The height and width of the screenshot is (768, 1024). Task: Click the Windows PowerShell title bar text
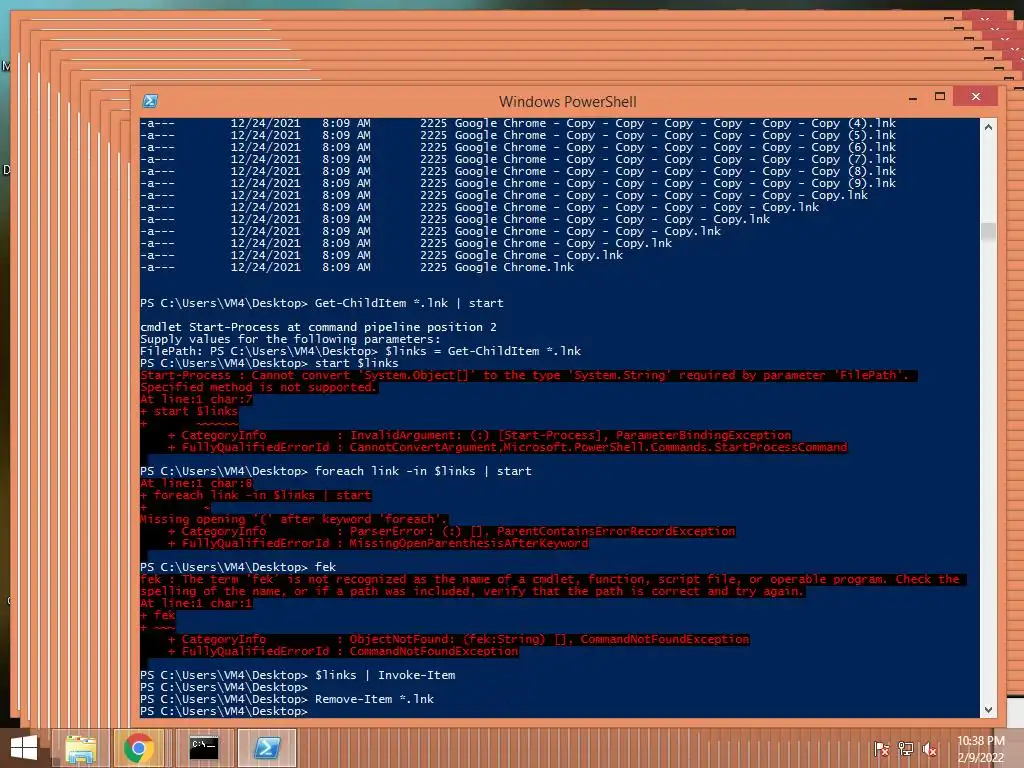568,102
